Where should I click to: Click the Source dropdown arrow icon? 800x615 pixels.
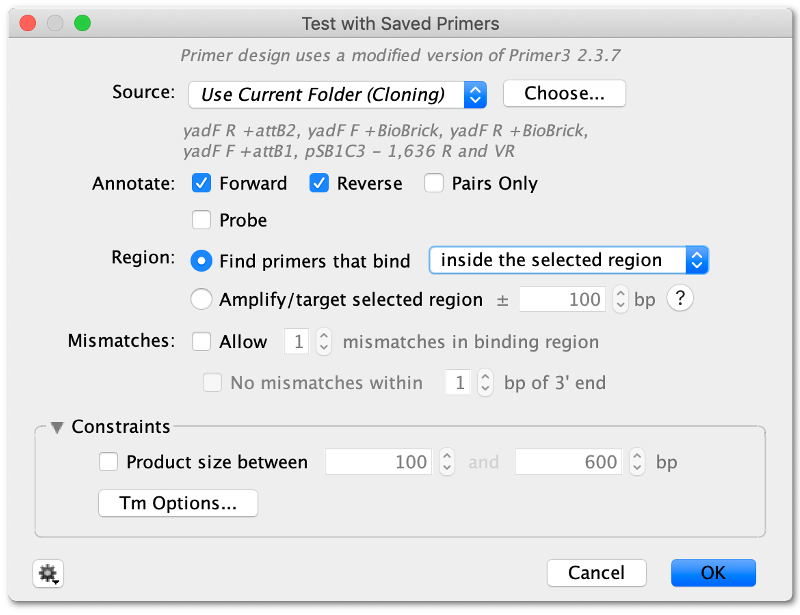pos(475,94)
